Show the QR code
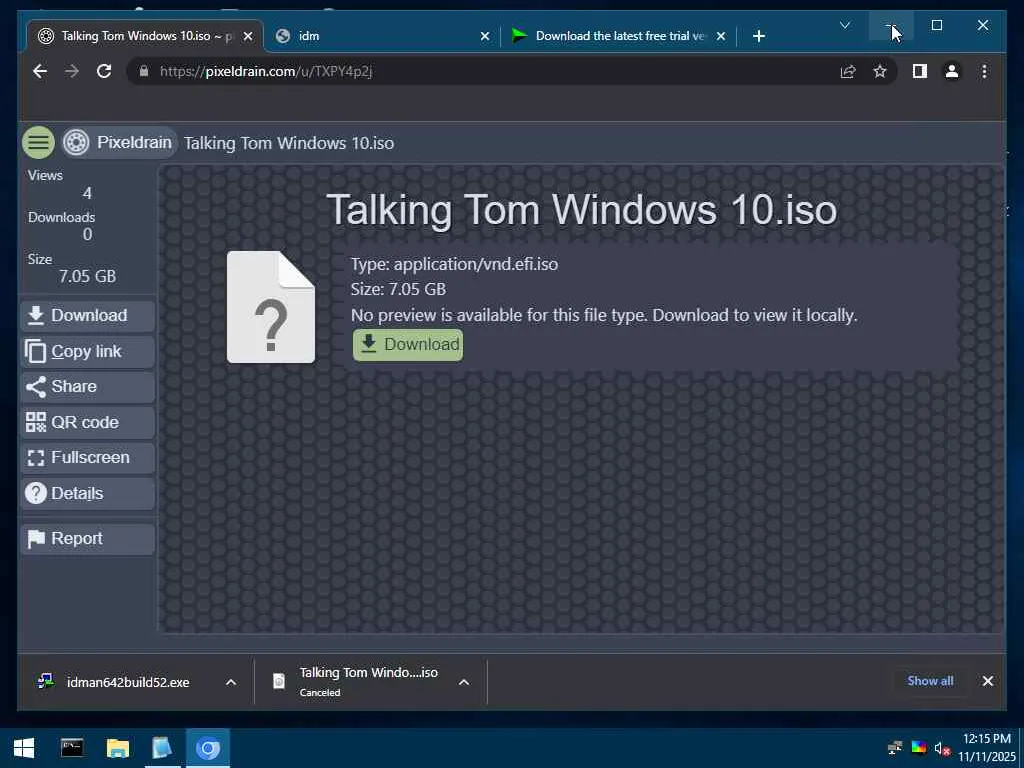 88,423
